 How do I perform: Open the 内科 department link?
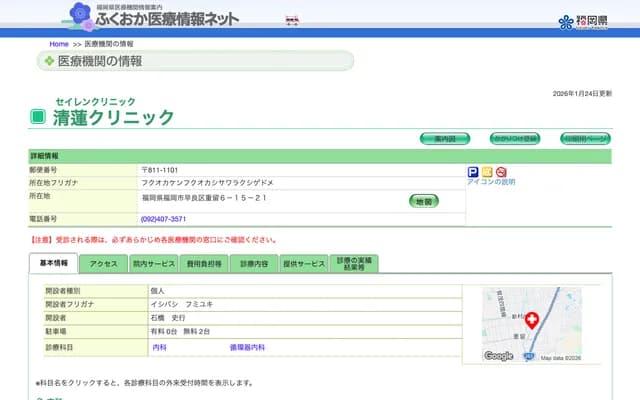(159, 347)
